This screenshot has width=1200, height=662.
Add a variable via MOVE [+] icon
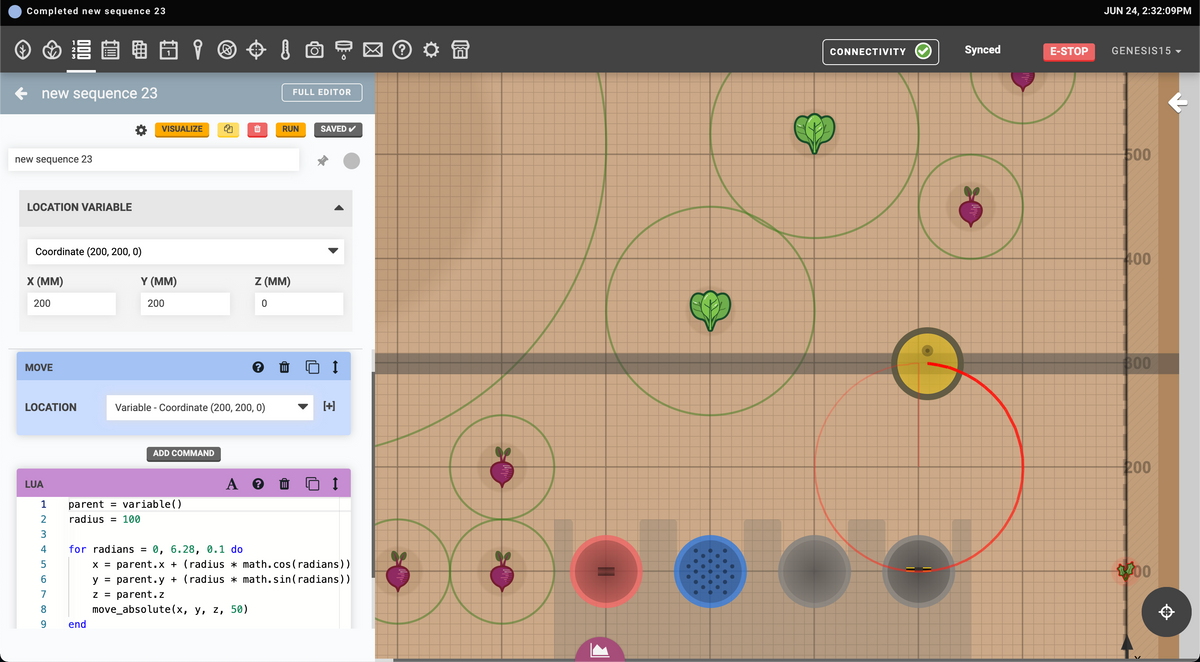pyautogui.click(x=329, y=407)
